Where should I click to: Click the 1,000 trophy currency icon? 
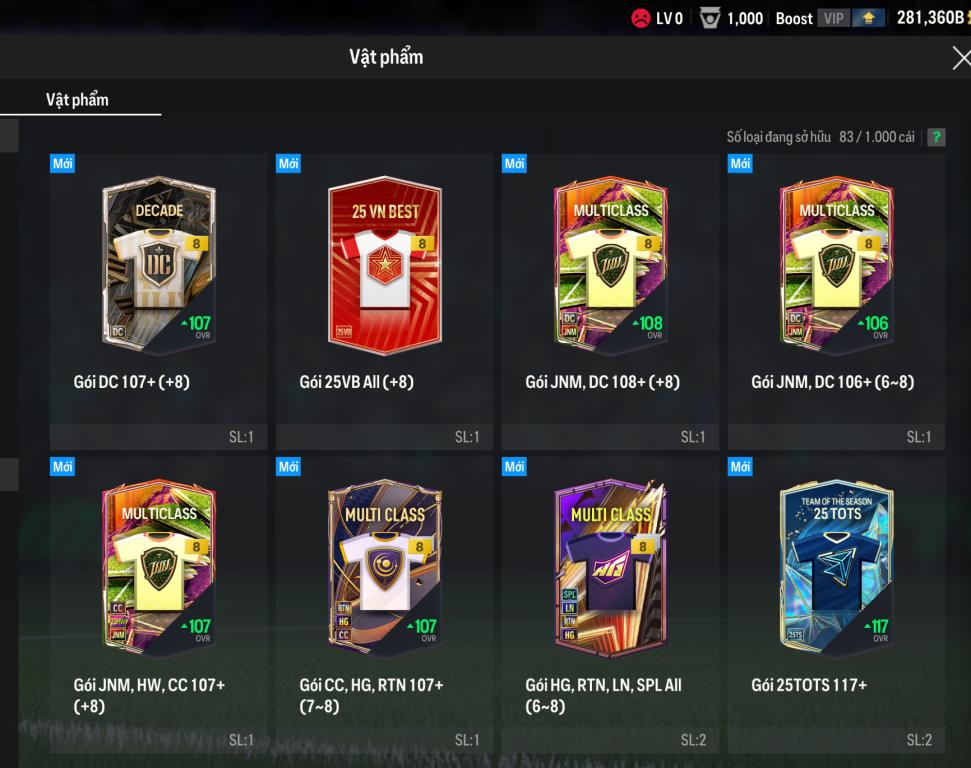[x=710, y=18]
